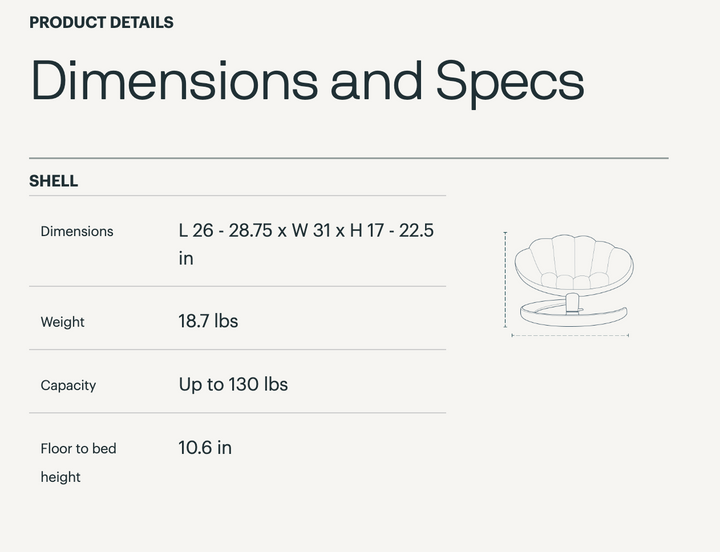Viewport: 720px width, 552px height.
Task: Click the 10.6 in height value
Action: 205,448
